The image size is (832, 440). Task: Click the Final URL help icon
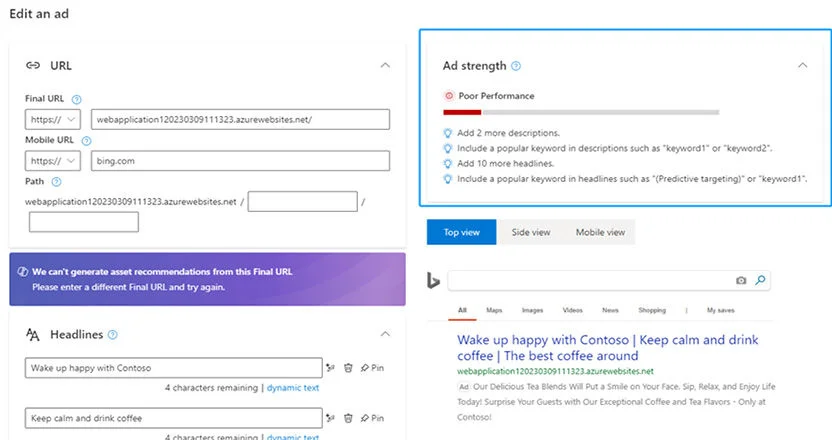(x=76, y=99)
